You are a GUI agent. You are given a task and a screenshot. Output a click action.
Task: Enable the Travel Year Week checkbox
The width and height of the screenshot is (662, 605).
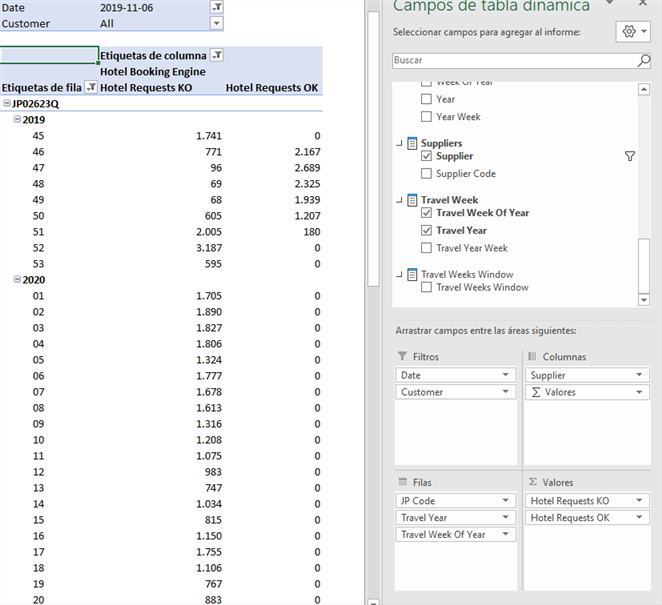click(427, 248)
